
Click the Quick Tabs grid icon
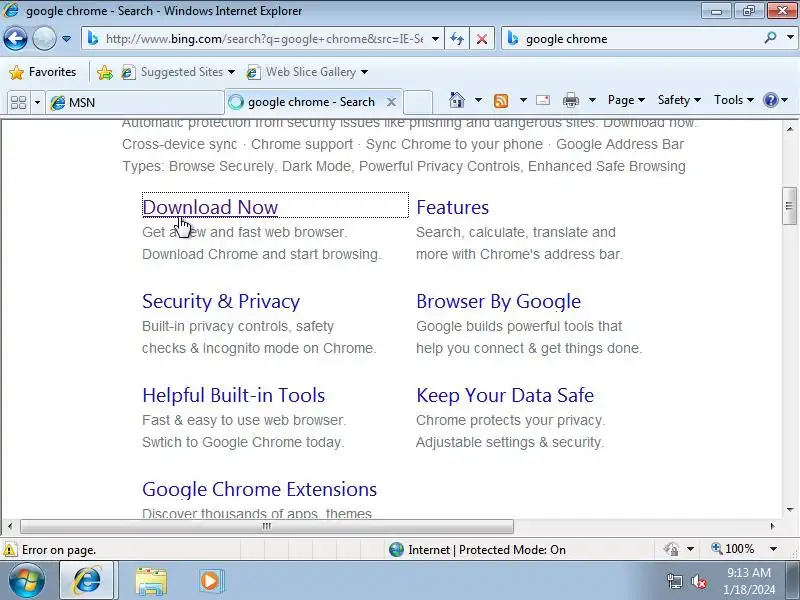18,102
